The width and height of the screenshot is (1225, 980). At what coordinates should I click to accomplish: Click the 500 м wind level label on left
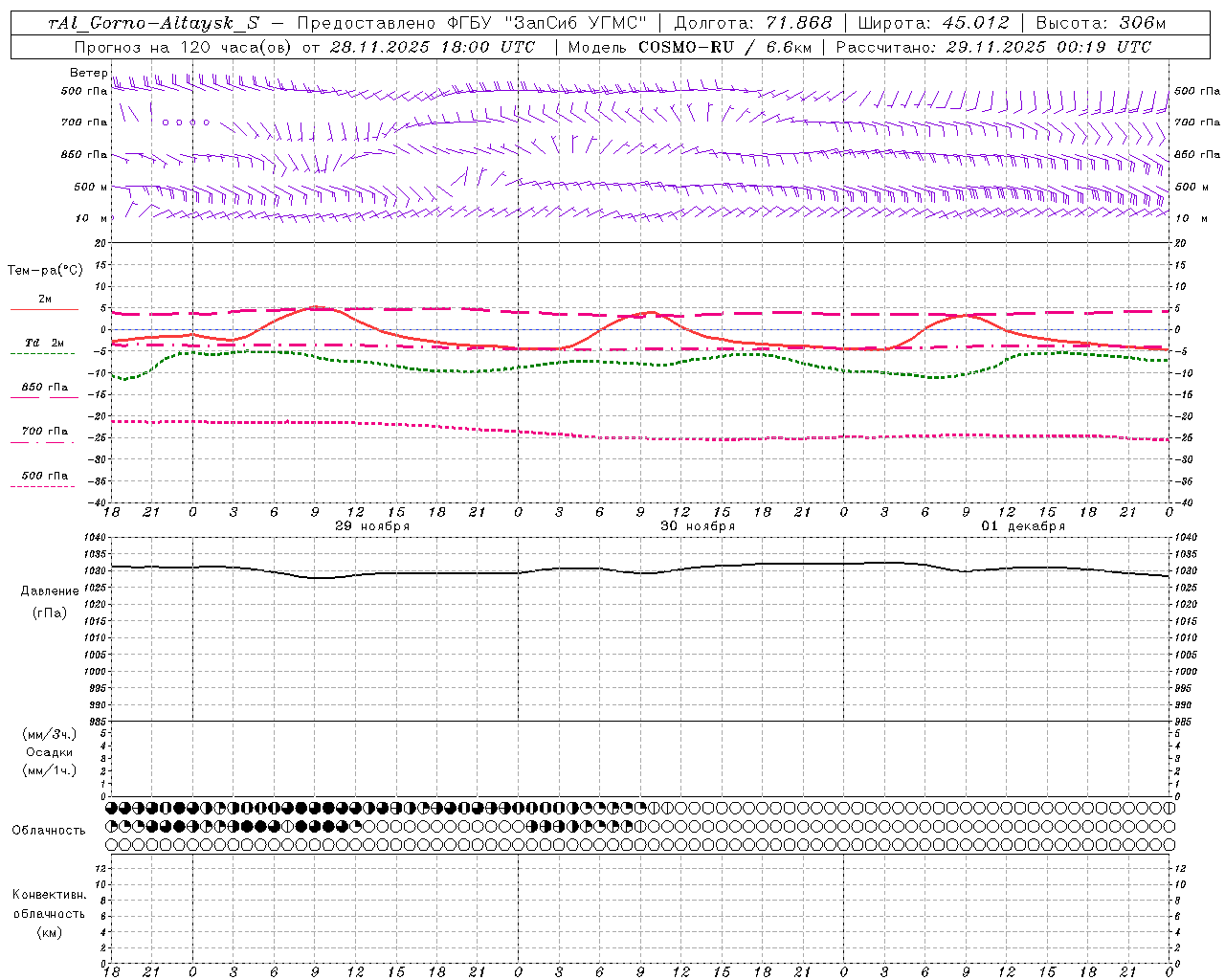[91, 188]
